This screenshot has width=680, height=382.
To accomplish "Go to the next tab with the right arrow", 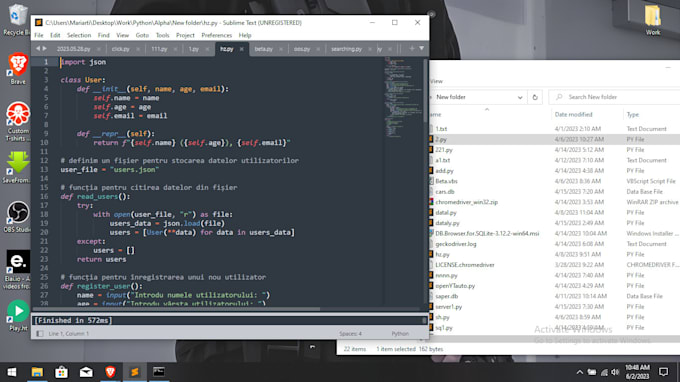I will 44,49.
